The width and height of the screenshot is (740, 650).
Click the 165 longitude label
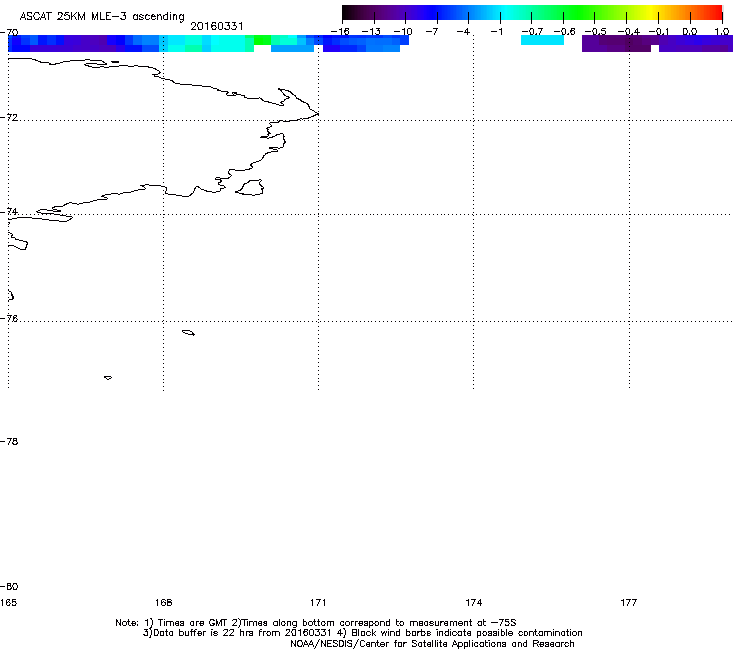8,602
